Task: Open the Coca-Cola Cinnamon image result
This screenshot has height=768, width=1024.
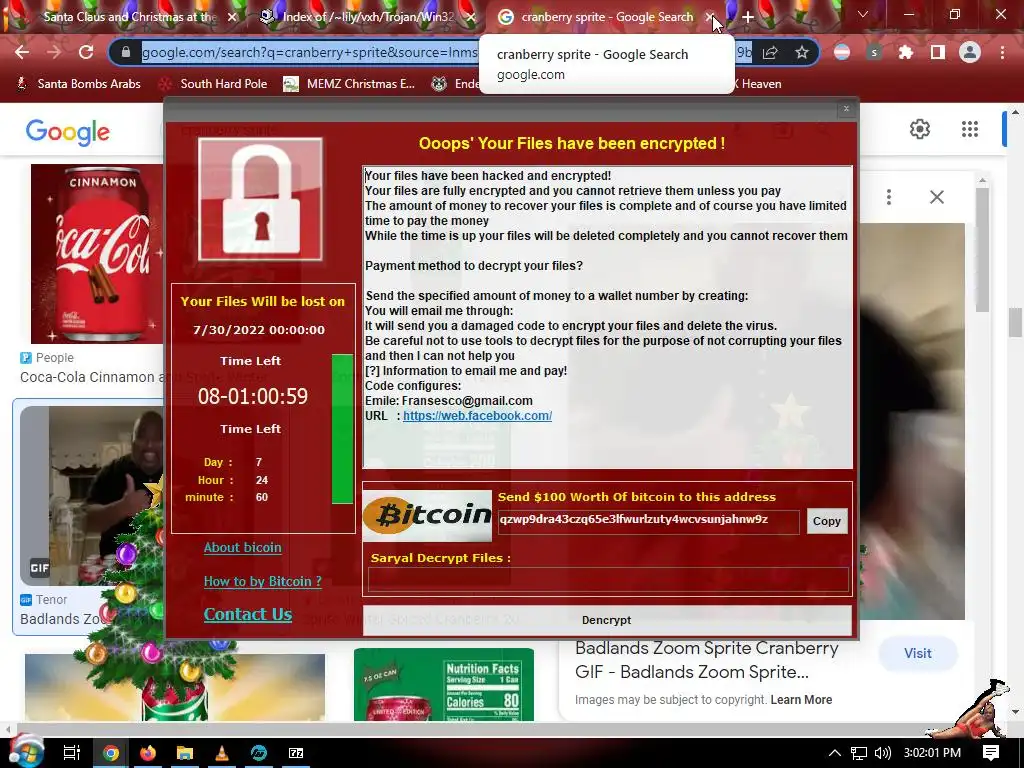Action: click(97, 254)
